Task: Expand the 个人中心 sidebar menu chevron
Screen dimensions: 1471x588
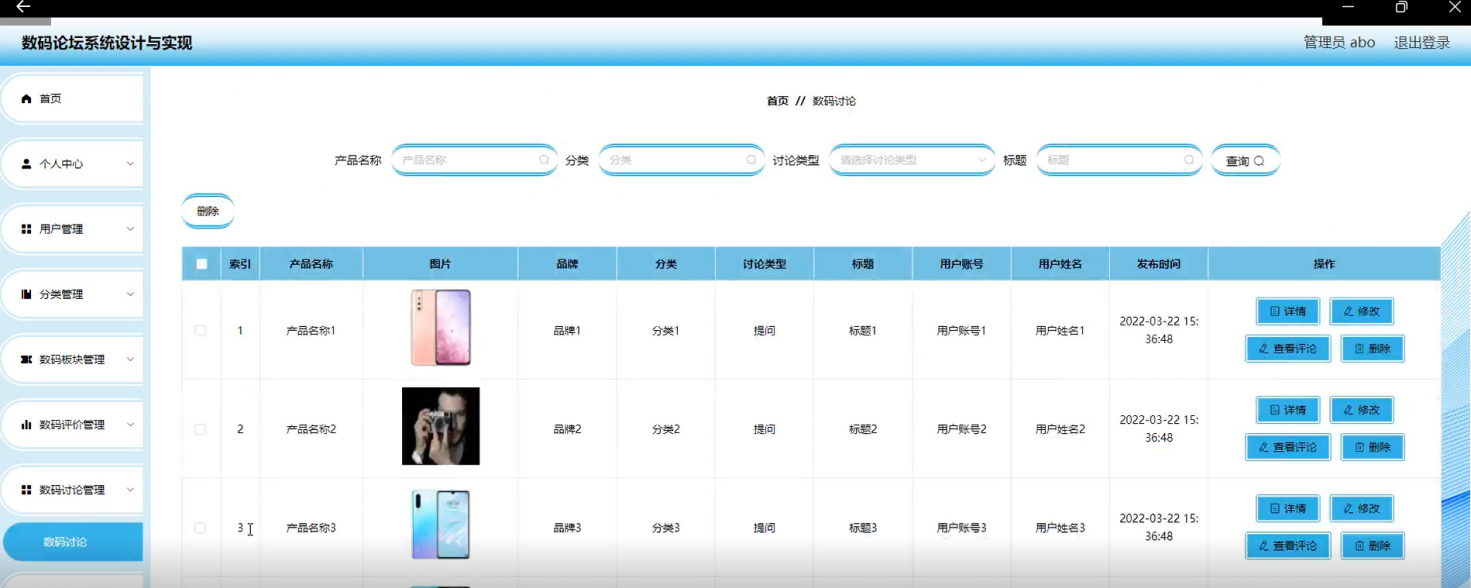Action: click(x=130, y=164)
